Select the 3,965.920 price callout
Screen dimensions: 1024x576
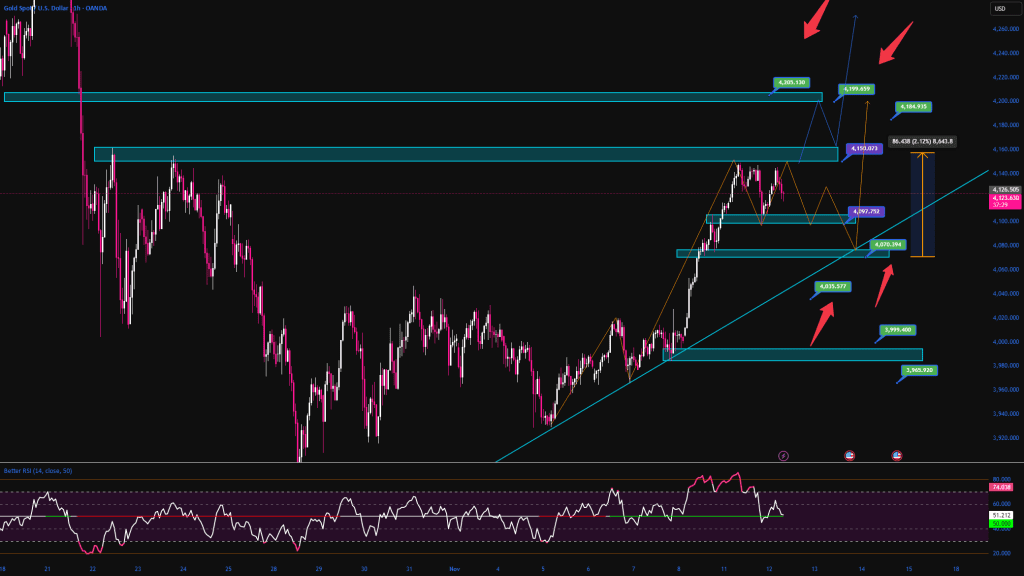point(919,370)
